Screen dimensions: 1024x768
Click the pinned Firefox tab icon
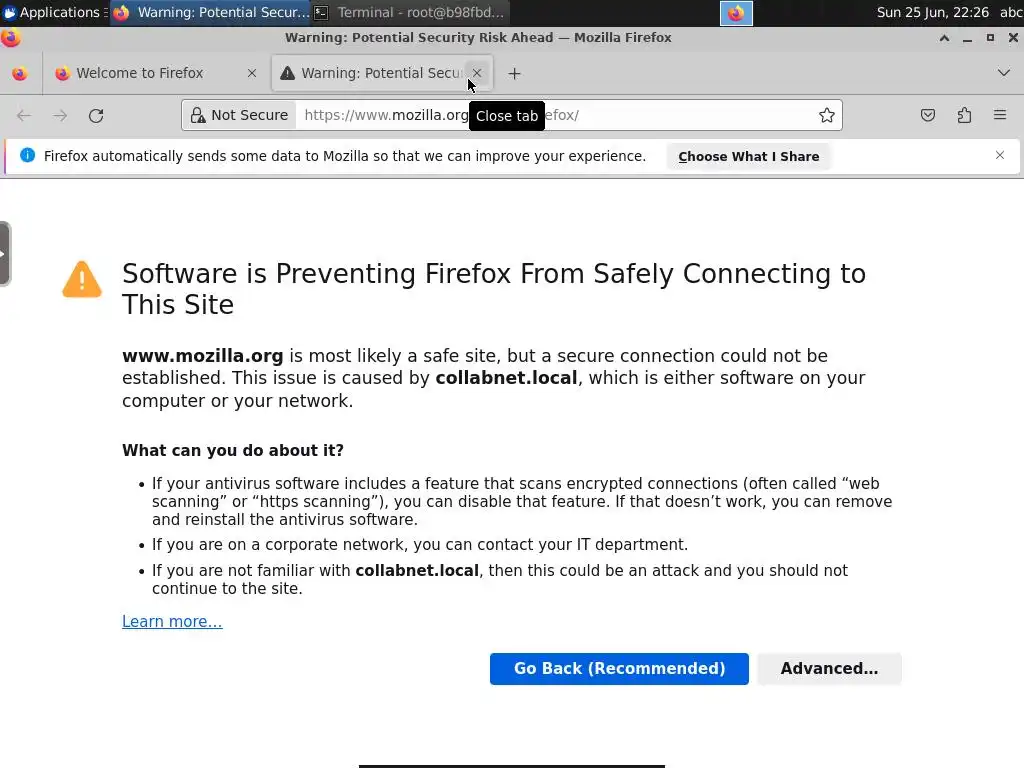(x=20, y=73)
